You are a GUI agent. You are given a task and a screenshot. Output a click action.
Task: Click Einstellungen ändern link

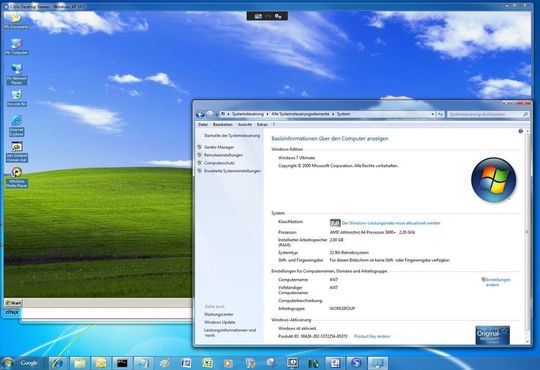pos(498,282)
